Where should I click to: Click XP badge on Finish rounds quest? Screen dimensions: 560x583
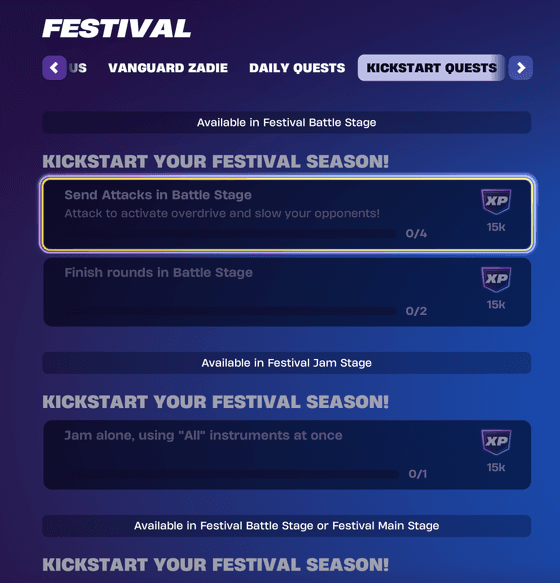click(496, 279)
